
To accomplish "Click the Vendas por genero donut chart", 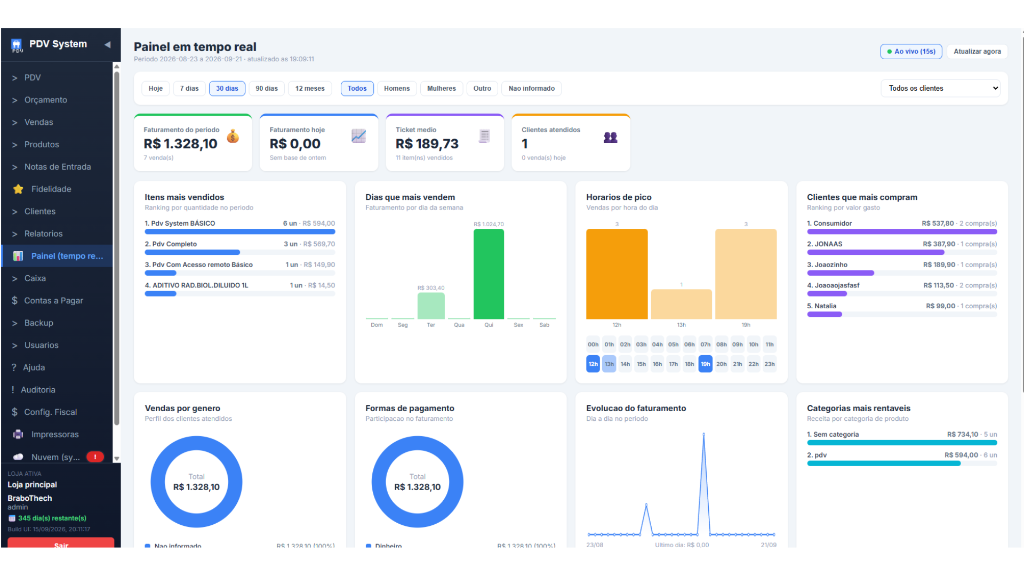I will (197, 482).
